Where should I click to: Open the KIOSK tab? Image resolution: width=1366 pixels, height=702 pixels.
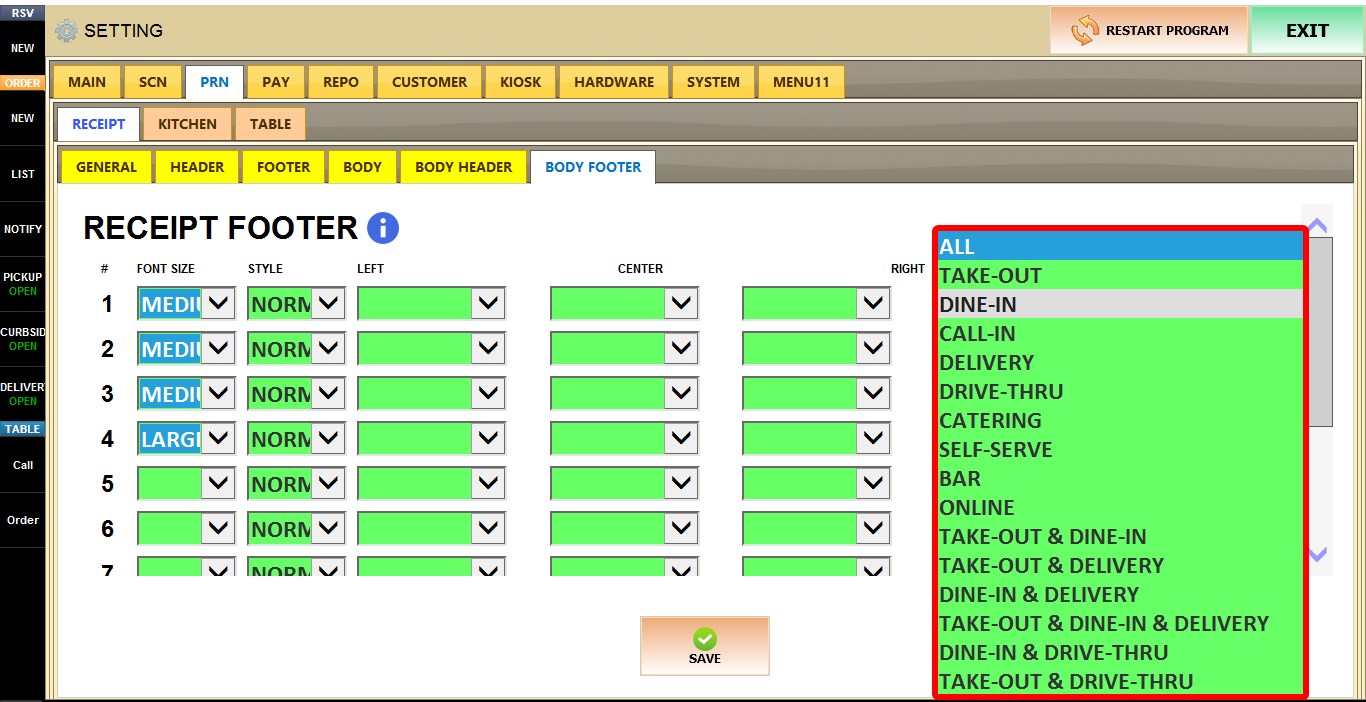520,82
